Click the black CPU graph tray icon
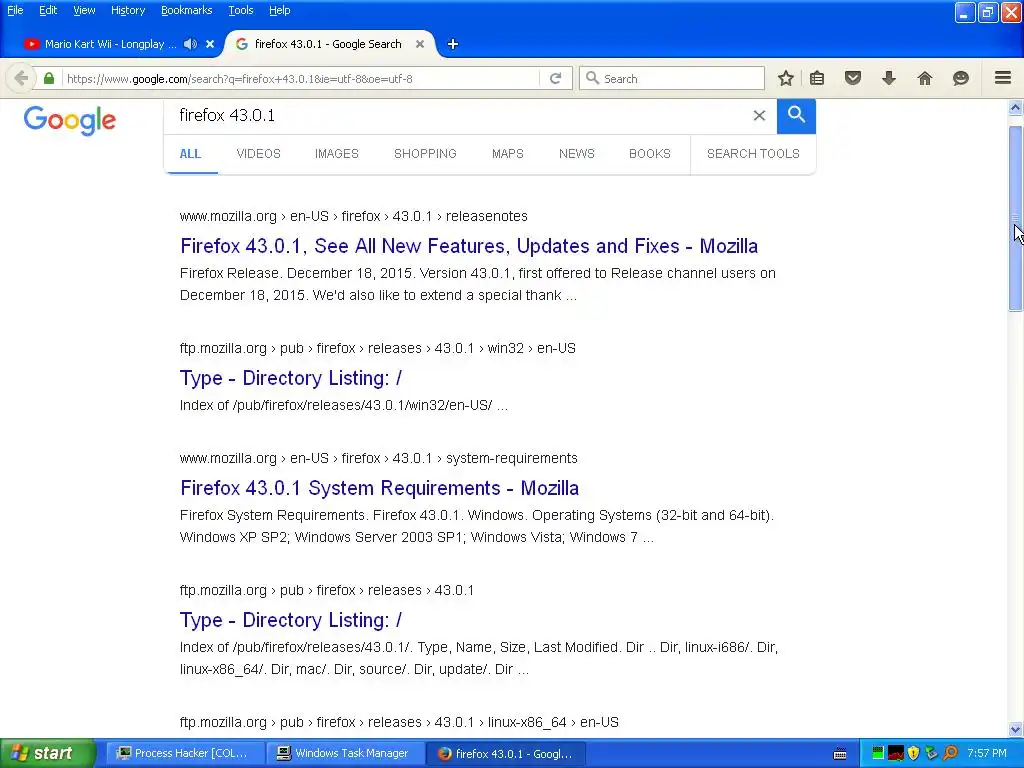The height and width of the screenshot is (768, 1024). point(895,753)
